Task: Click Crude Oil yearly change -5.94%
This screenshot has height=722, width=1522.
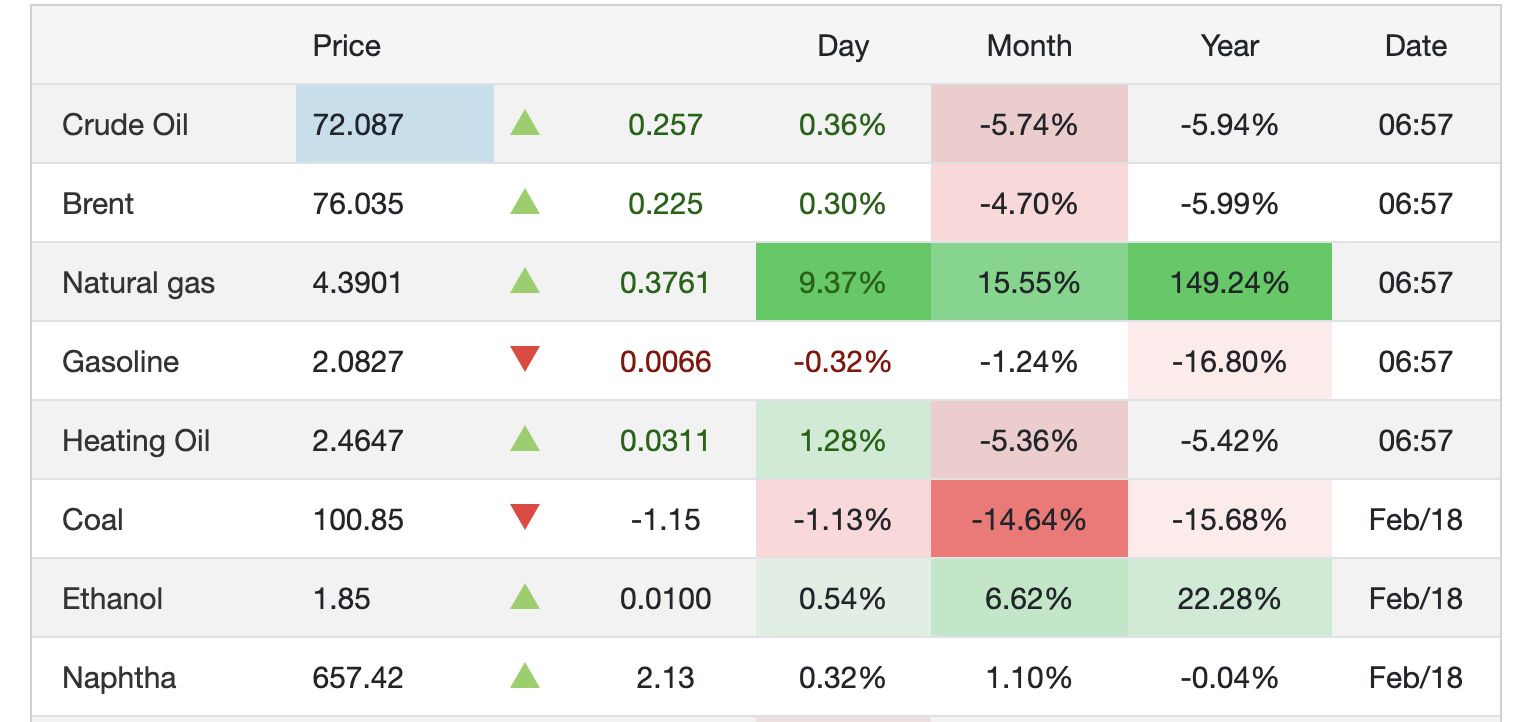Action: [x=1230, y=125]
